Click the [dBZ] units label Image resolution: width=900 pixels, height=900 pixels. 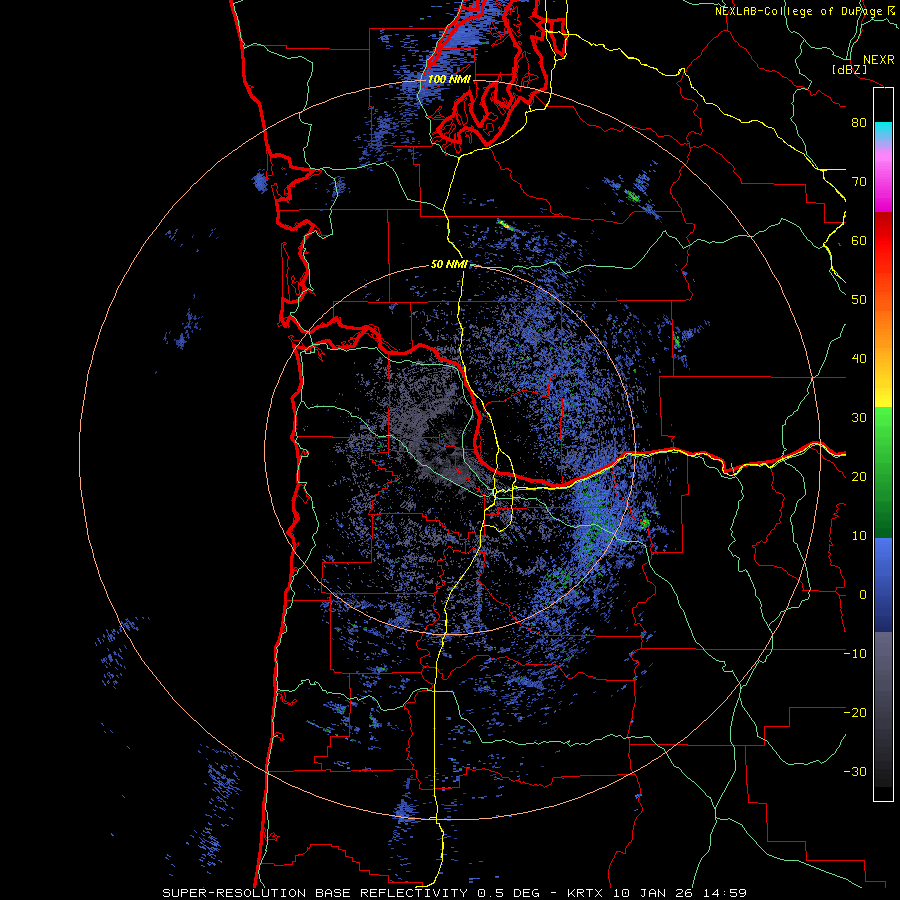pyautogui.click(x=849, y=69)
